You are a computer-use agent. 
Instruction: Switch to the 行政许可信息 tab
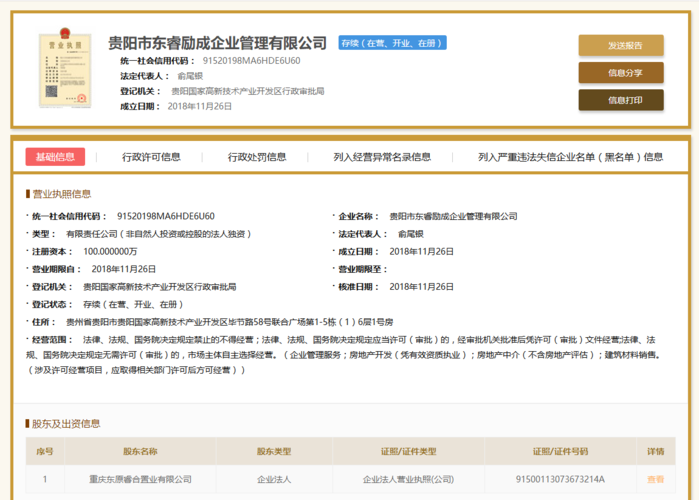click(151, 157)
